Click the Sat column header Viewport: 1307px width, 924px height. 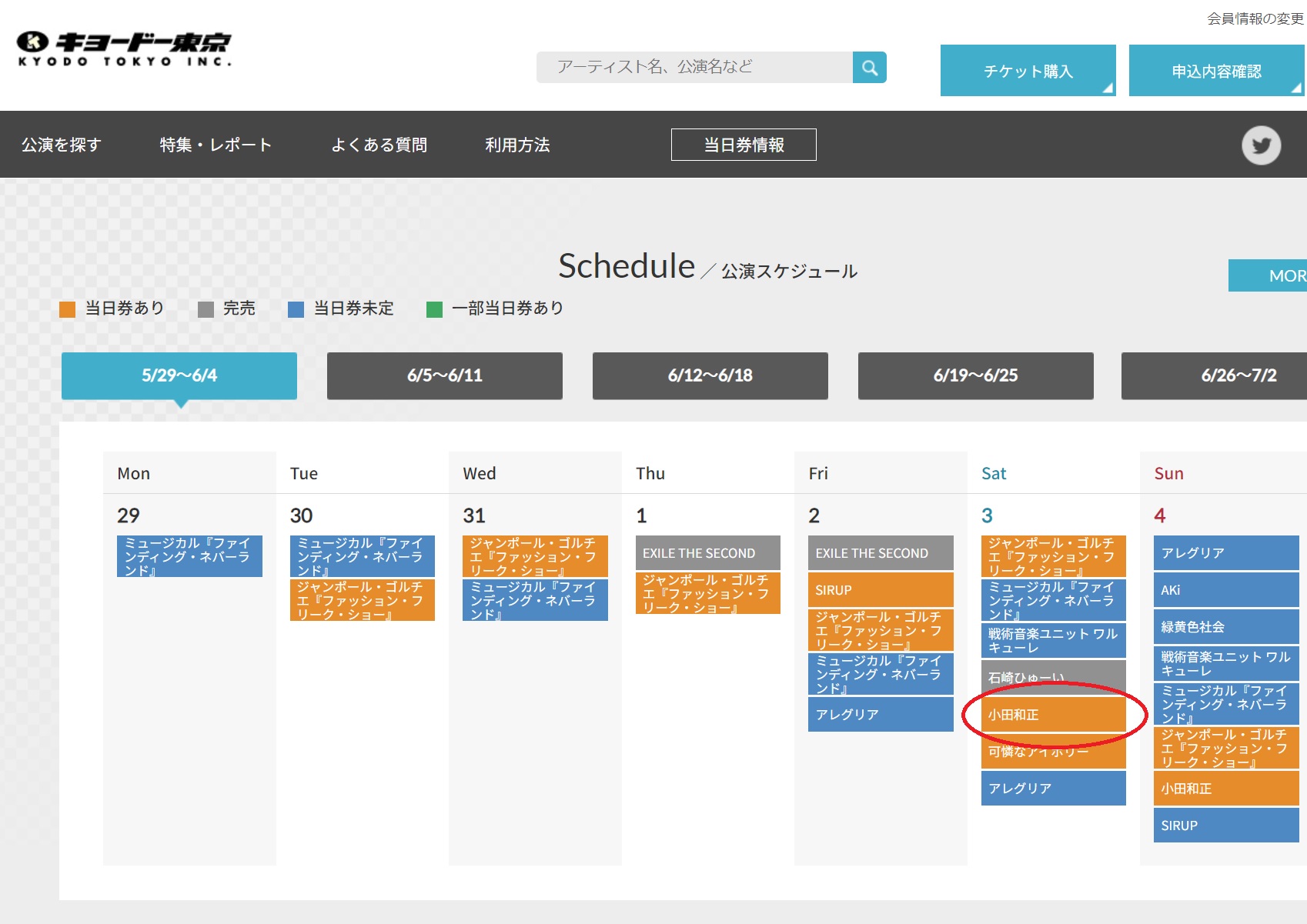coord(994,473)
